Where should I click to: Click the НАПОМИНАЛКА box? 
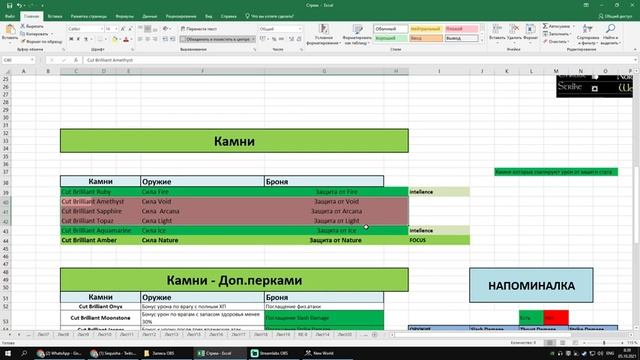[x=531, y=285]
